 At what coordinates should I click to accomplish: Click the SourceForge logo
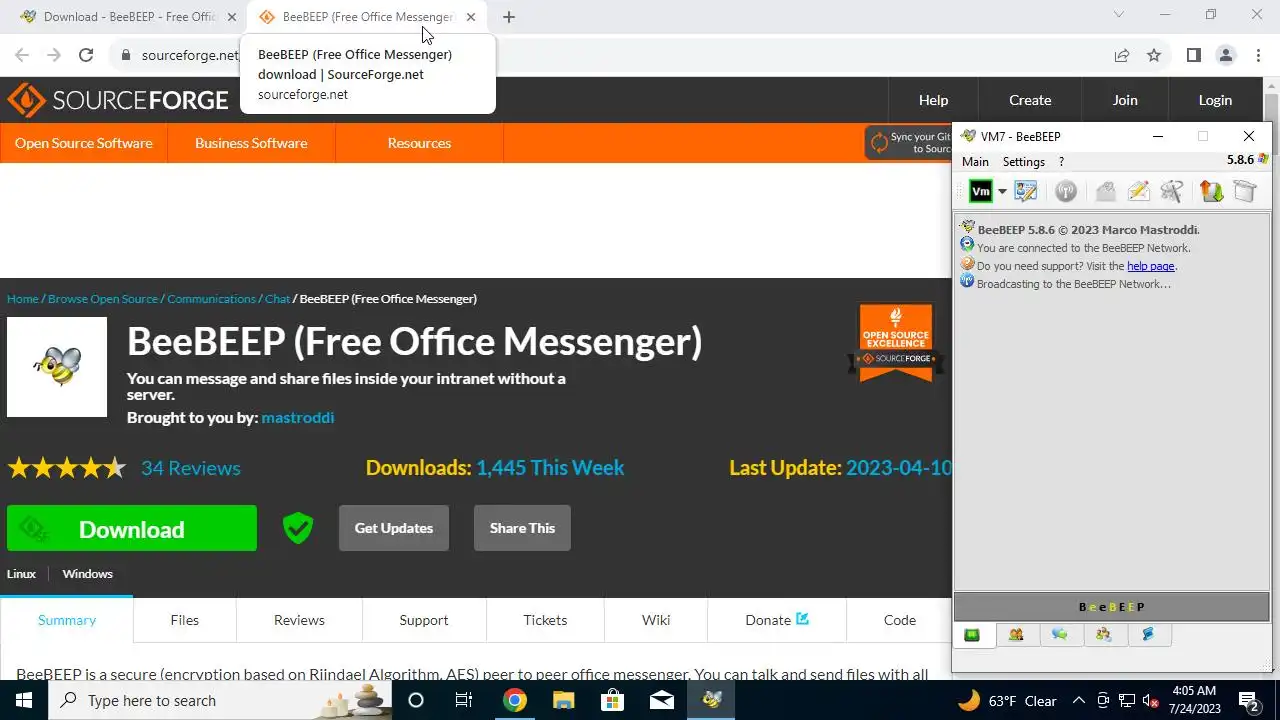118,100
